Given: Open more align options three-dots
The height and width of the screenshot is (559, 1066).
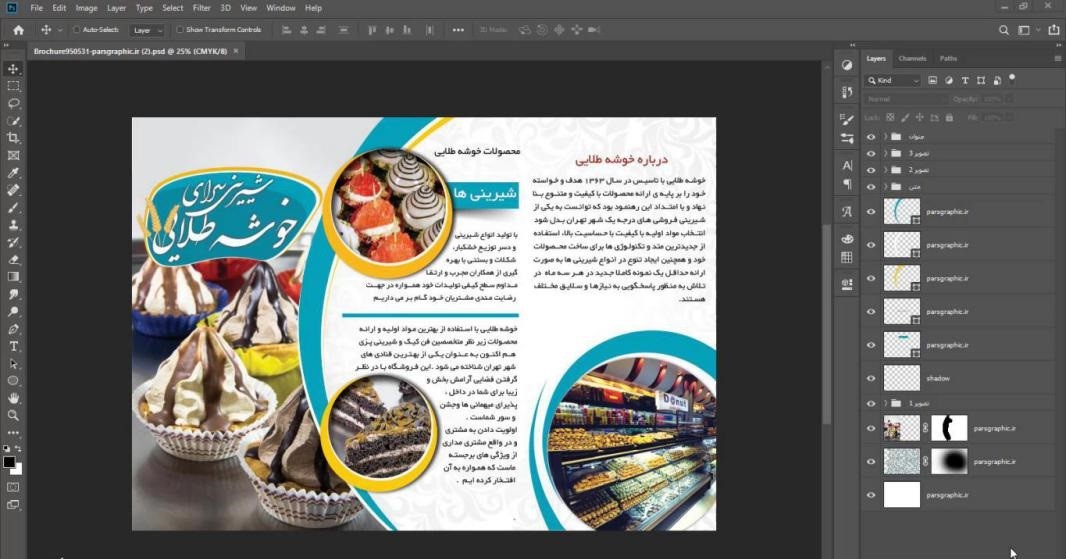Looking at the screenshot, I should 458,30.
